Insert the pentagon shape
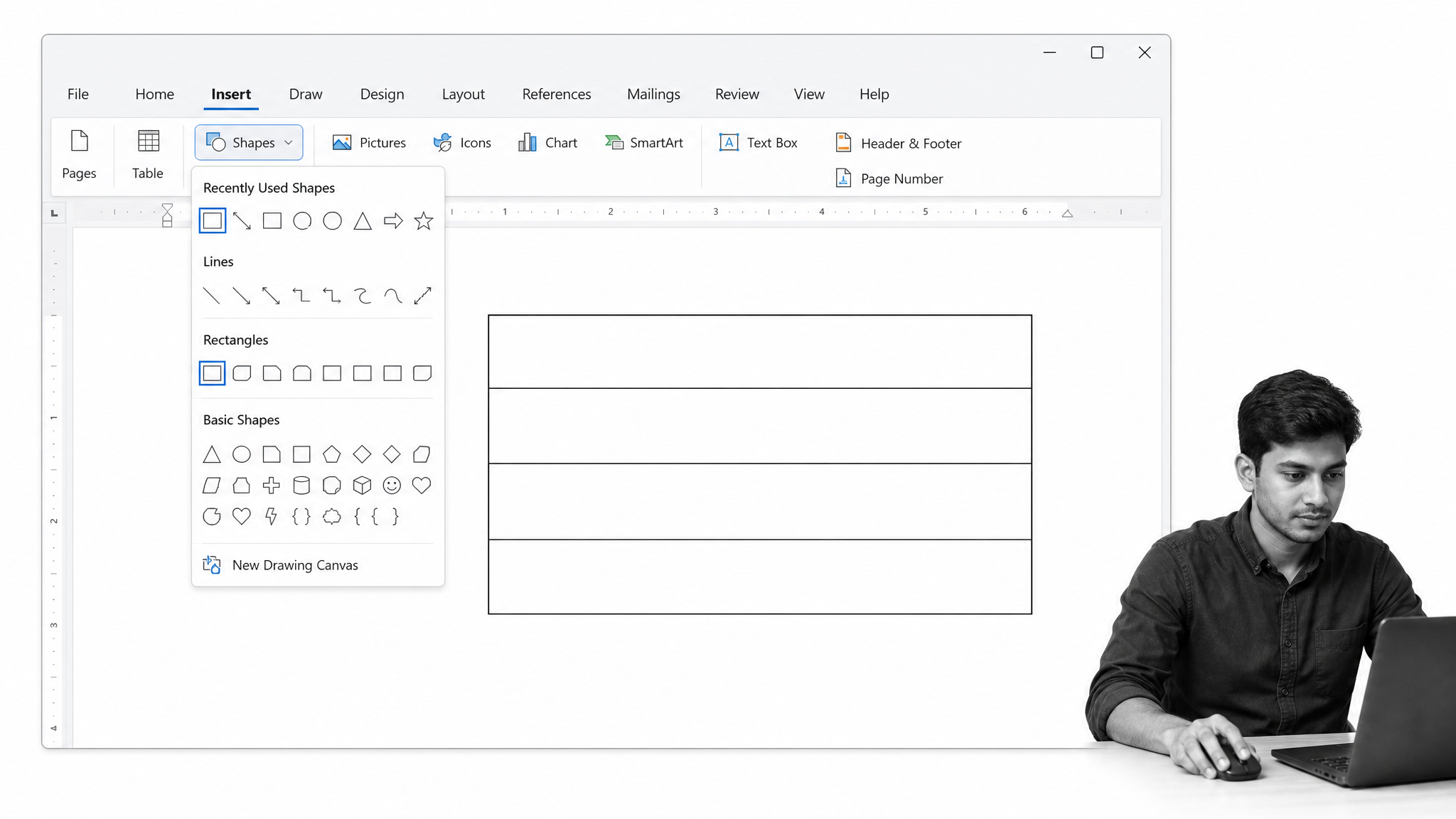 pos(331,454)
